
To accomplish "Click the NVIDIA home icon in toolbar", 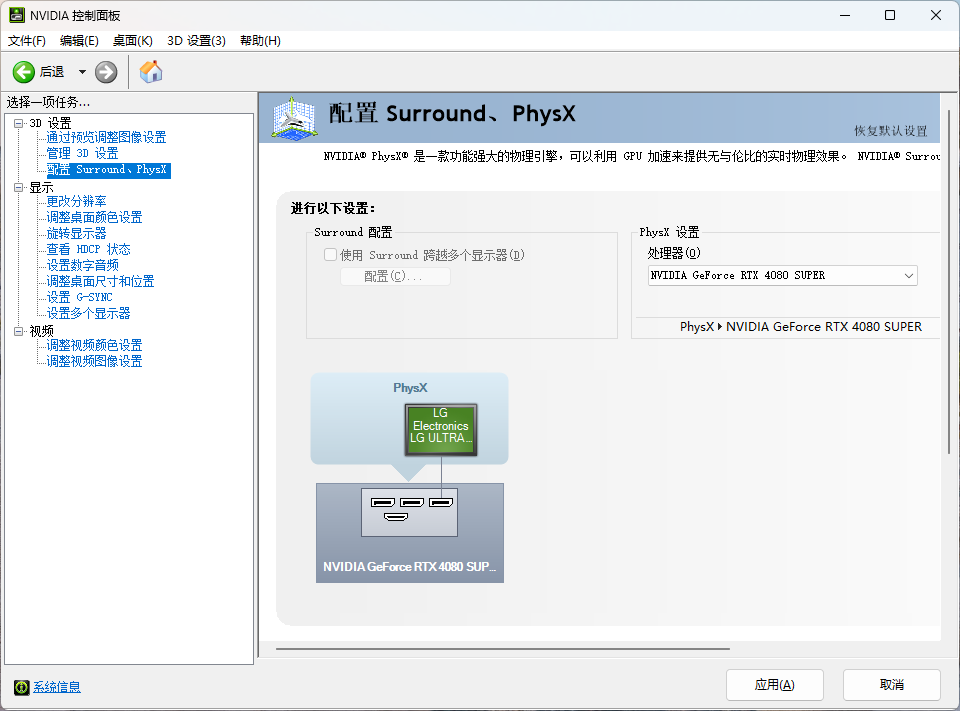I will coord(151,71).
